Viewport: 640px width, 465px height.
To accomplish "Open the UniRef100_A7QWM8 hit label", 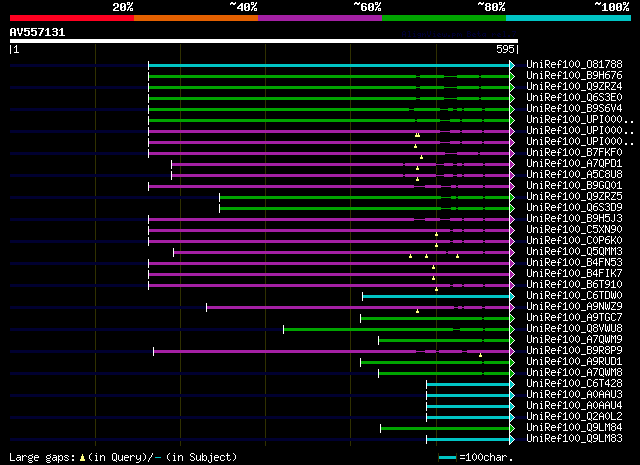I will tap(574, 373).
